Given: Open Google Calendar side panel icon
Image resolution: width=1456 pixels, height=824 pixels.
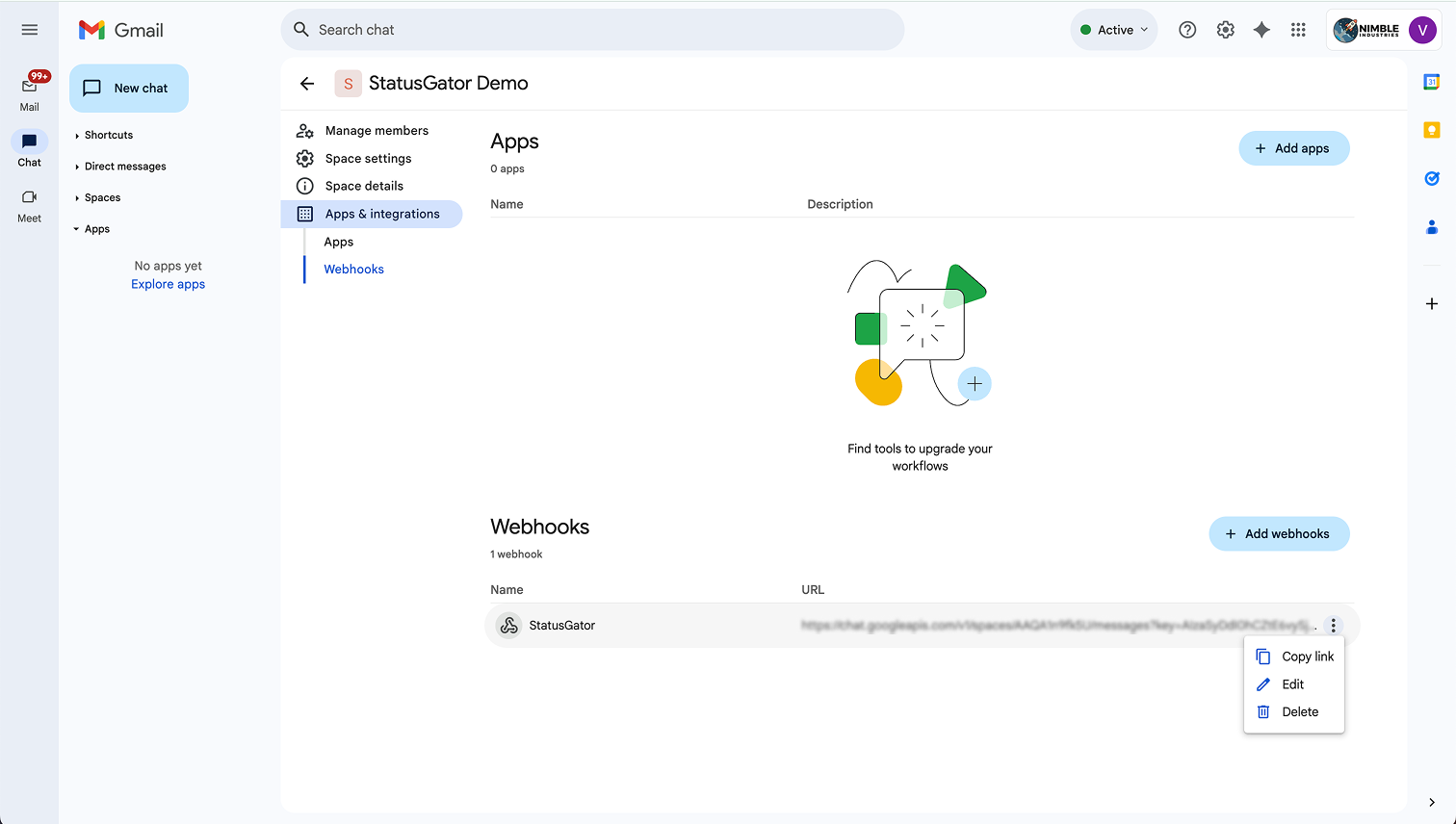Looking at the screenshot, I should point(1432,83).
